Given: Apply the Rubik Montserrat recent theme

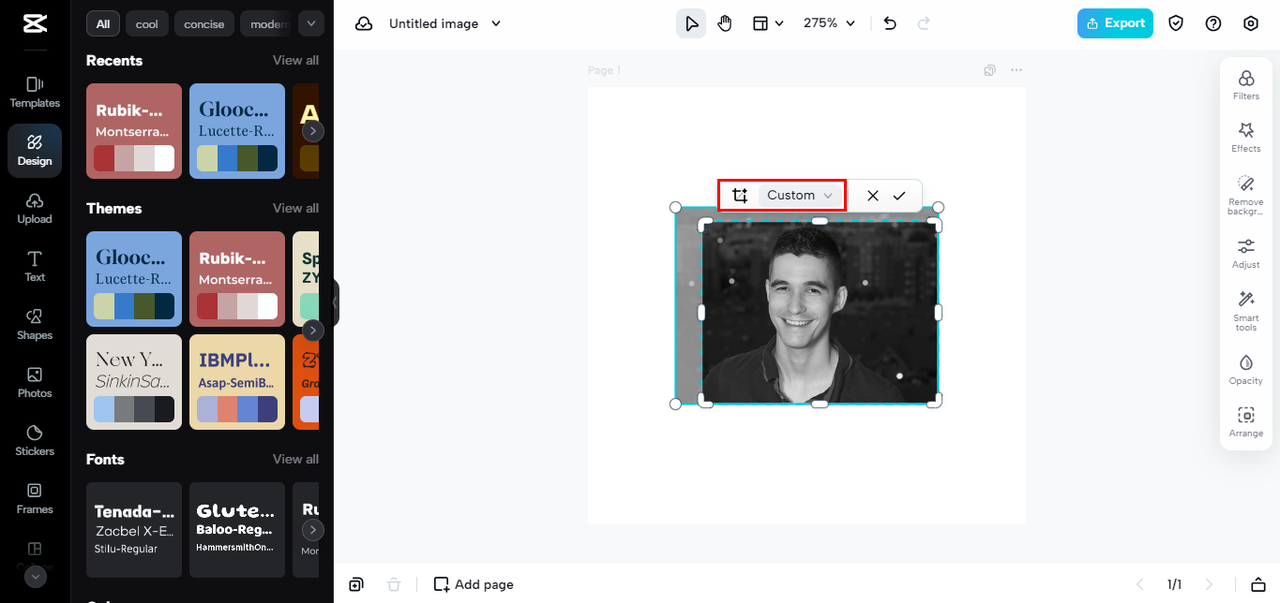Looking at the screenshot, I should [134, 131].
